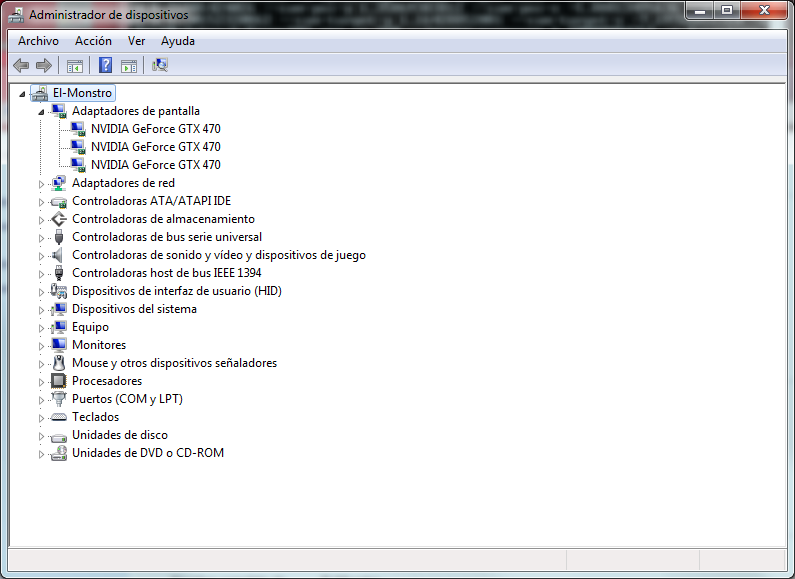Viewport: 795px width, 579px height.
Task: Select Controladoras host de bus IEEE 1394 text
Action: click(167, 273)
